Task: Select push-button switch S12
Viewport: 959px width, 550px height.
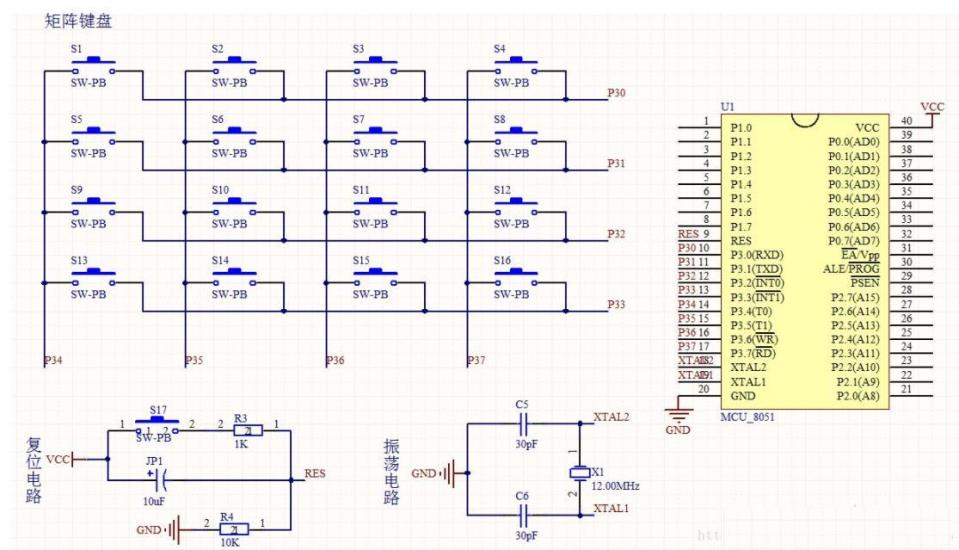Action: click(x=516, y=207)
